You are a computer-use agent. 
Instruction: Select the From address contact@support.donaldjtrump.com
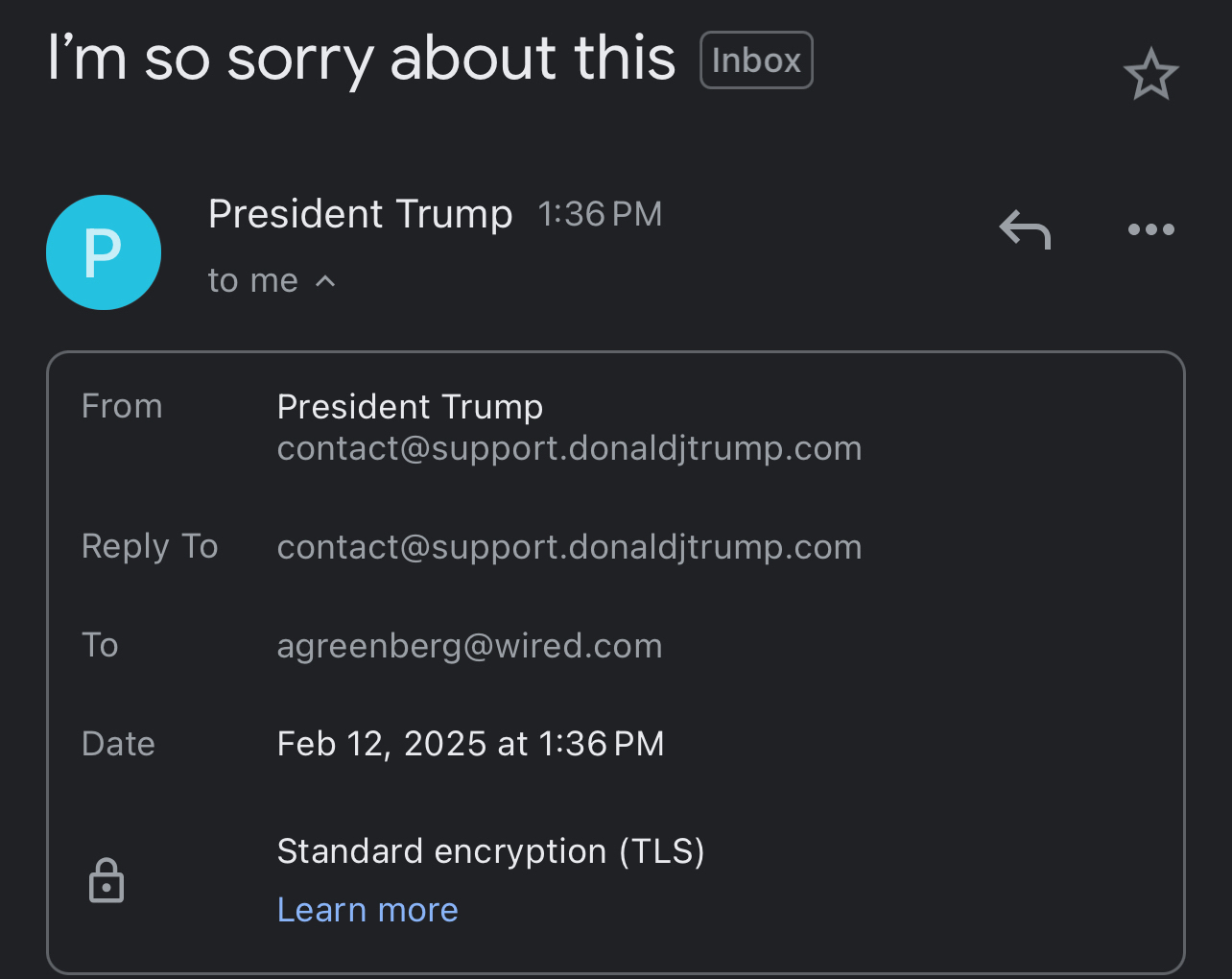[x=569, y=448]
